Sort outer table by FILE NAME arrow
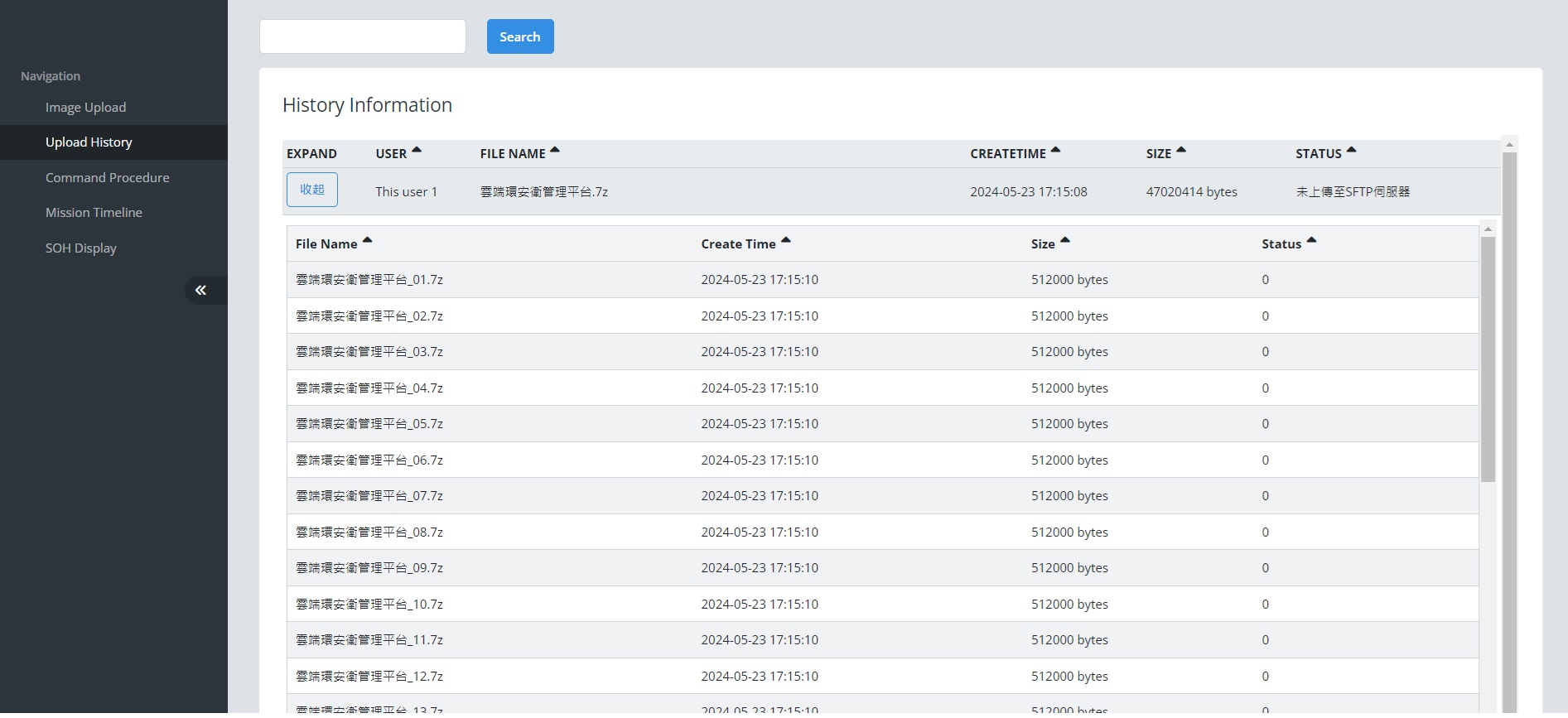The image size is (1568, 718). click(555, 151)
